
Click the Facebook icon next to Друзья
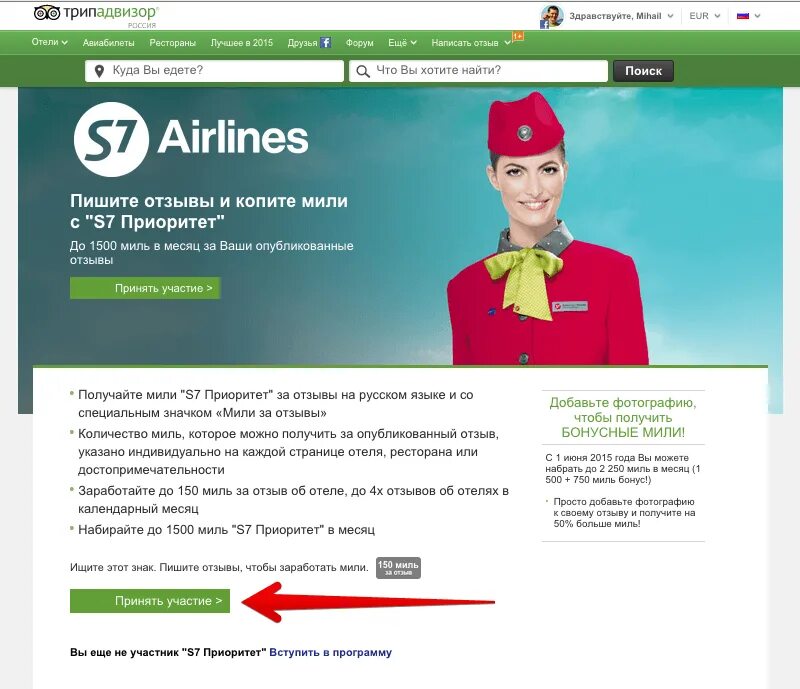pyautogui.click(x=326, y=42)
